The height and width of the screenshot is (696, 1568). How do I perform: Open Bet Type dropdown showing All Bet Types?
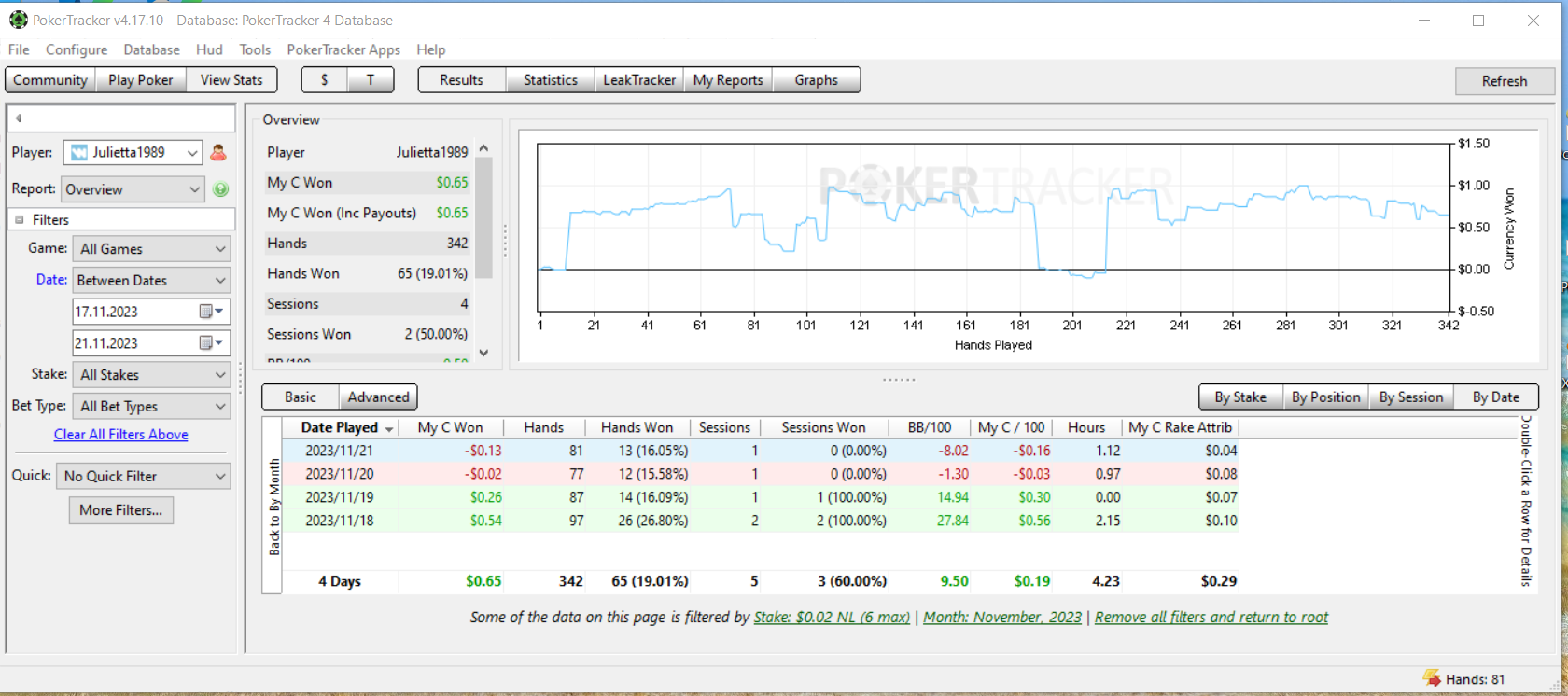point(151,407)
